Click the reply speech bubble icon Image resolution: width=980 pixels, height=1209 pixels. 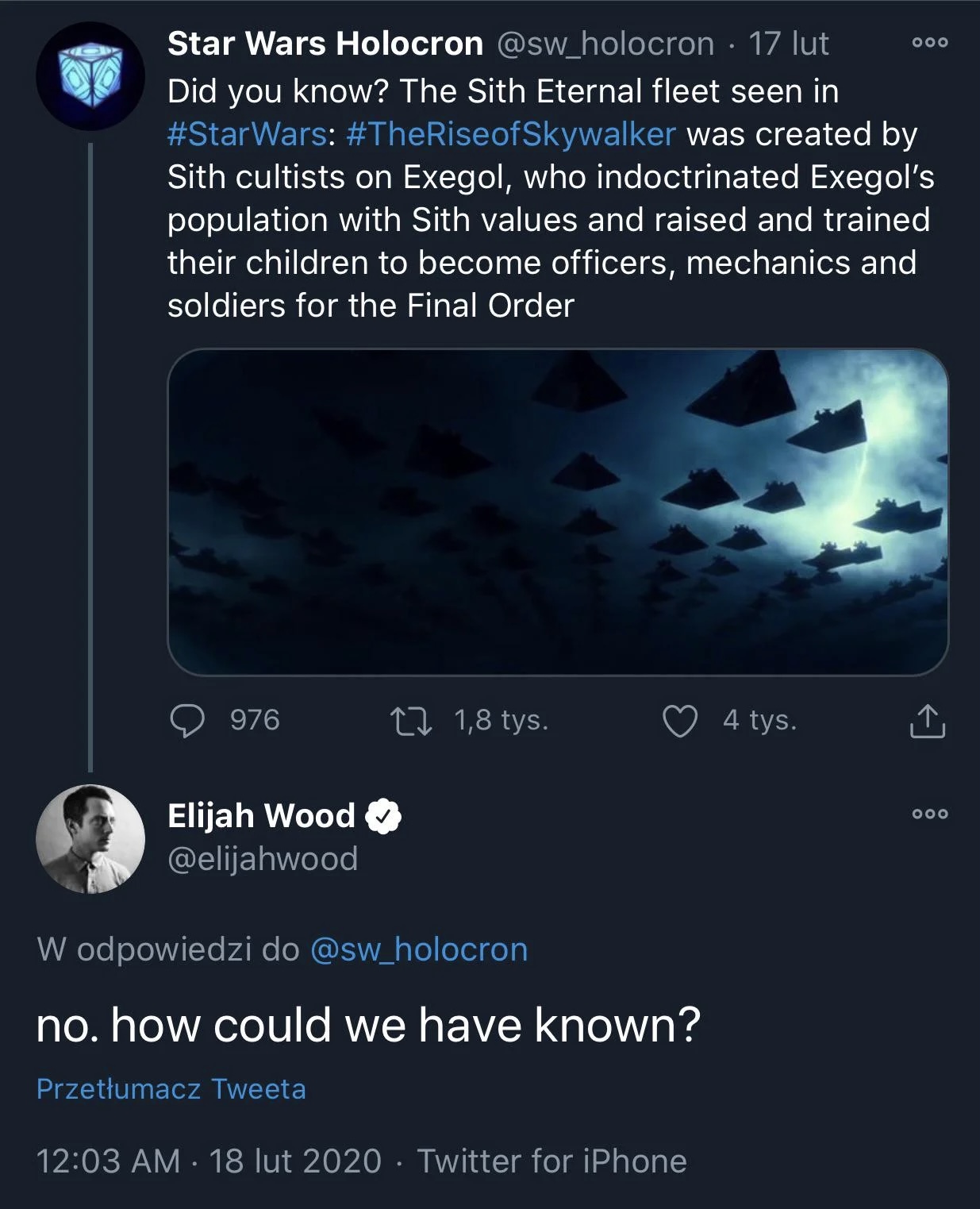[x=187, y=721]
